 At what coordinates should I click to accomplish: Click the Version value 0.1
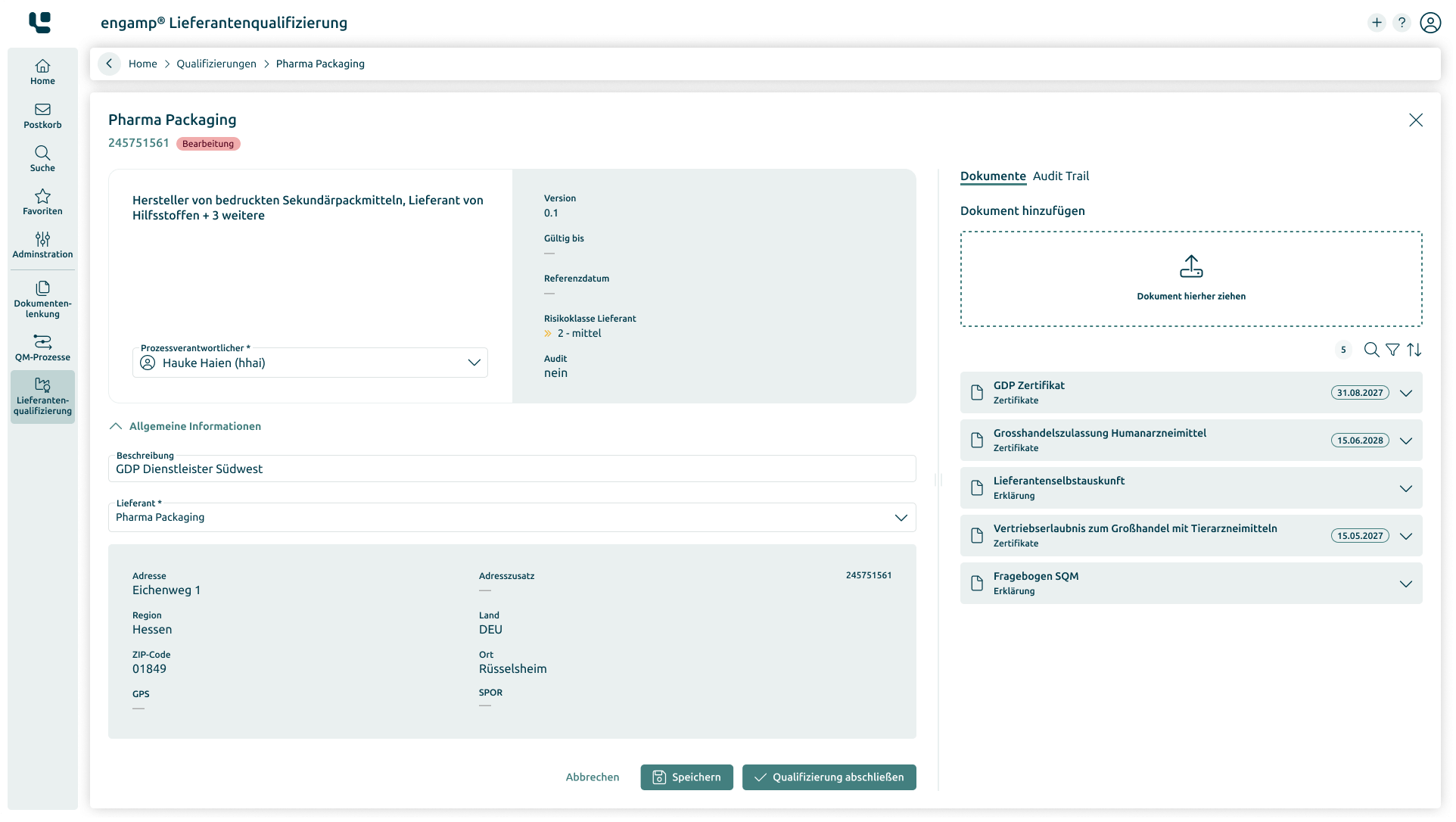551,213
